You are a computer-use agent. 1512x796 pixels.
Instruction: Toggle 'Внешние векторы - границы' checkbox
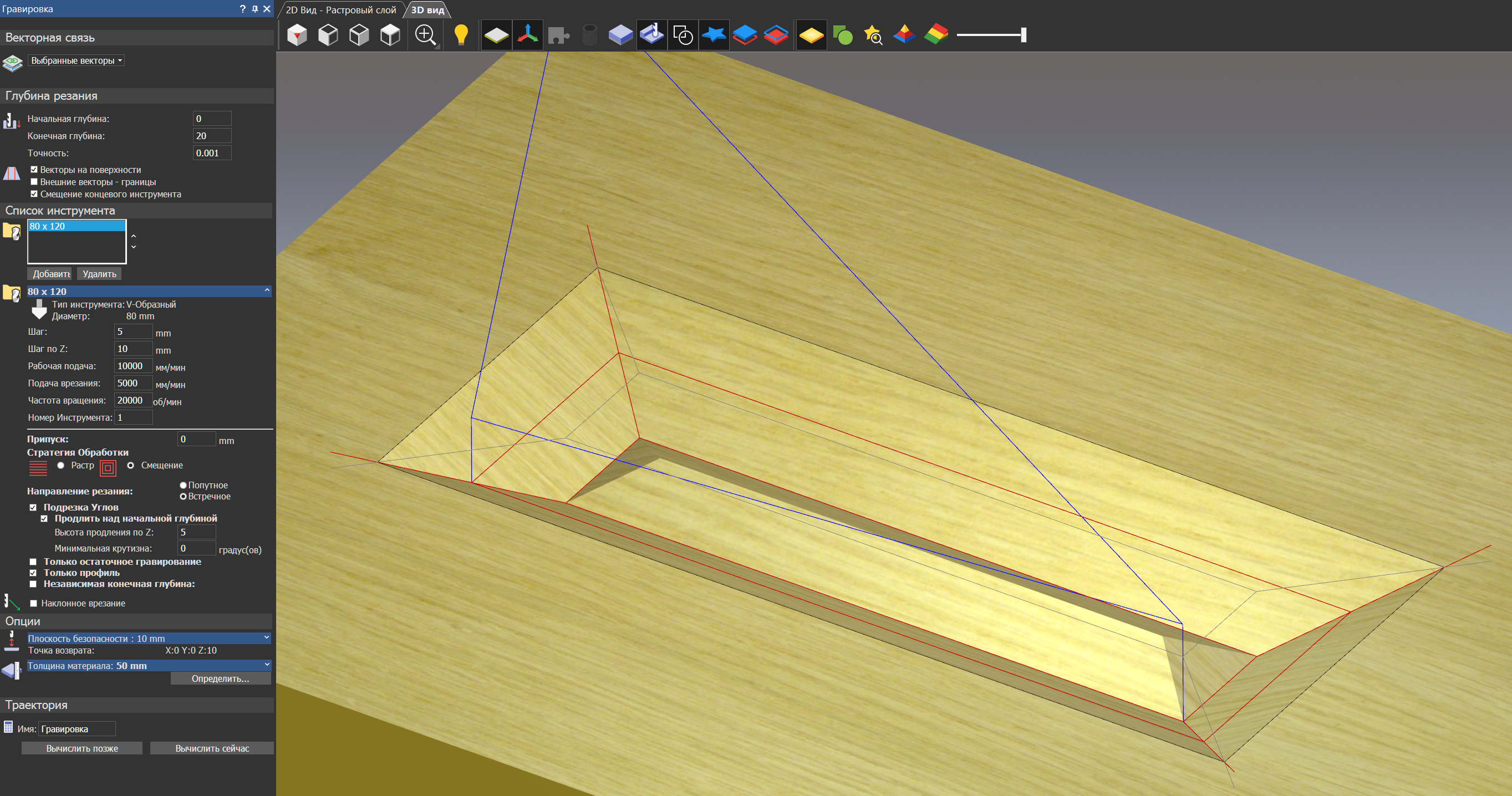pos(34,182)
